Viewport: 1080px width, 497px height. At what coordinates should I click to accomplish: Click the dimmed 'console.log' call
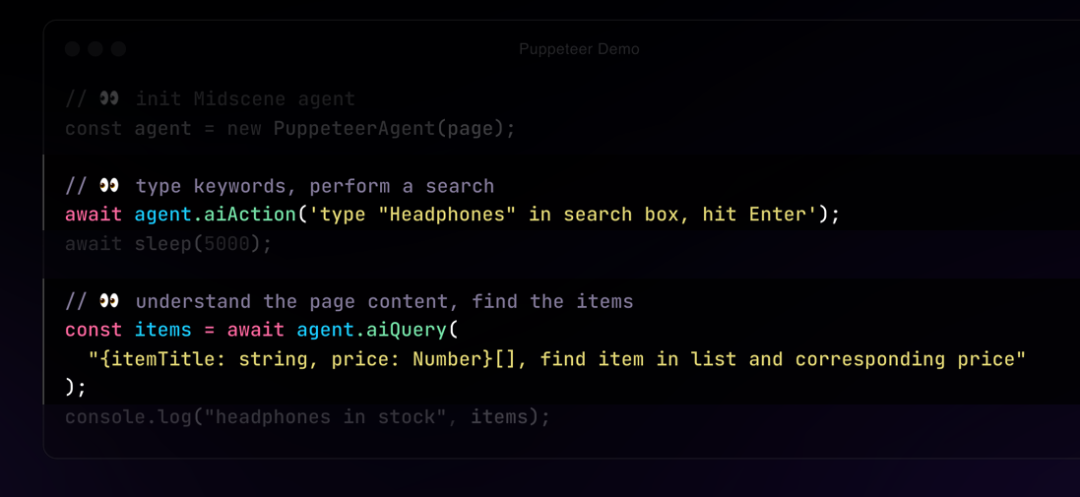[128, 417]
